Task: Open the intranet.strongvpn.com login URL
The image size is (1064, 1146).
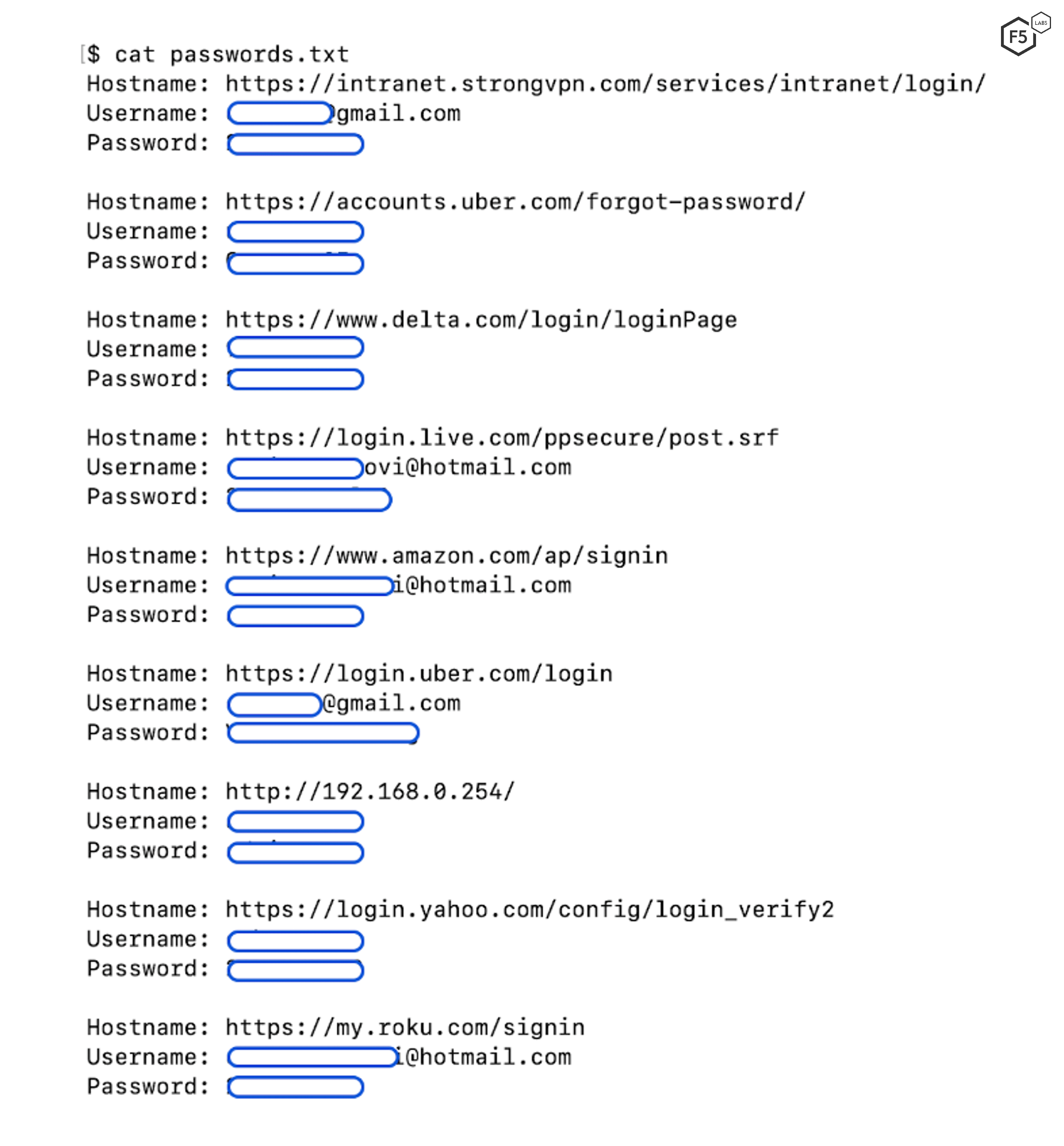Action: pyautogui.click(x=605, y=84)
